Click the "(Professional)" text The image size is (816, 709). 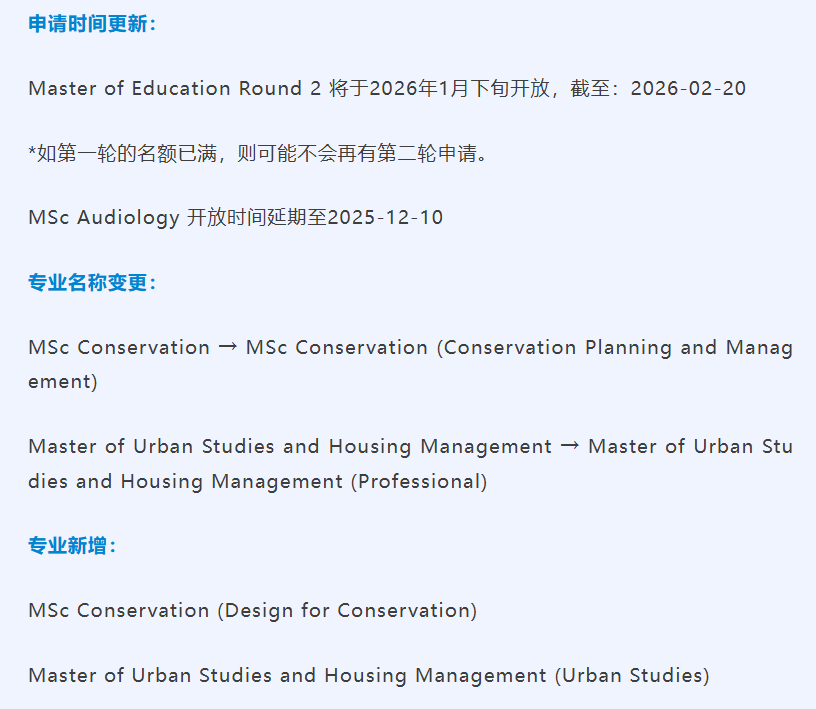[x=419, y=481]
